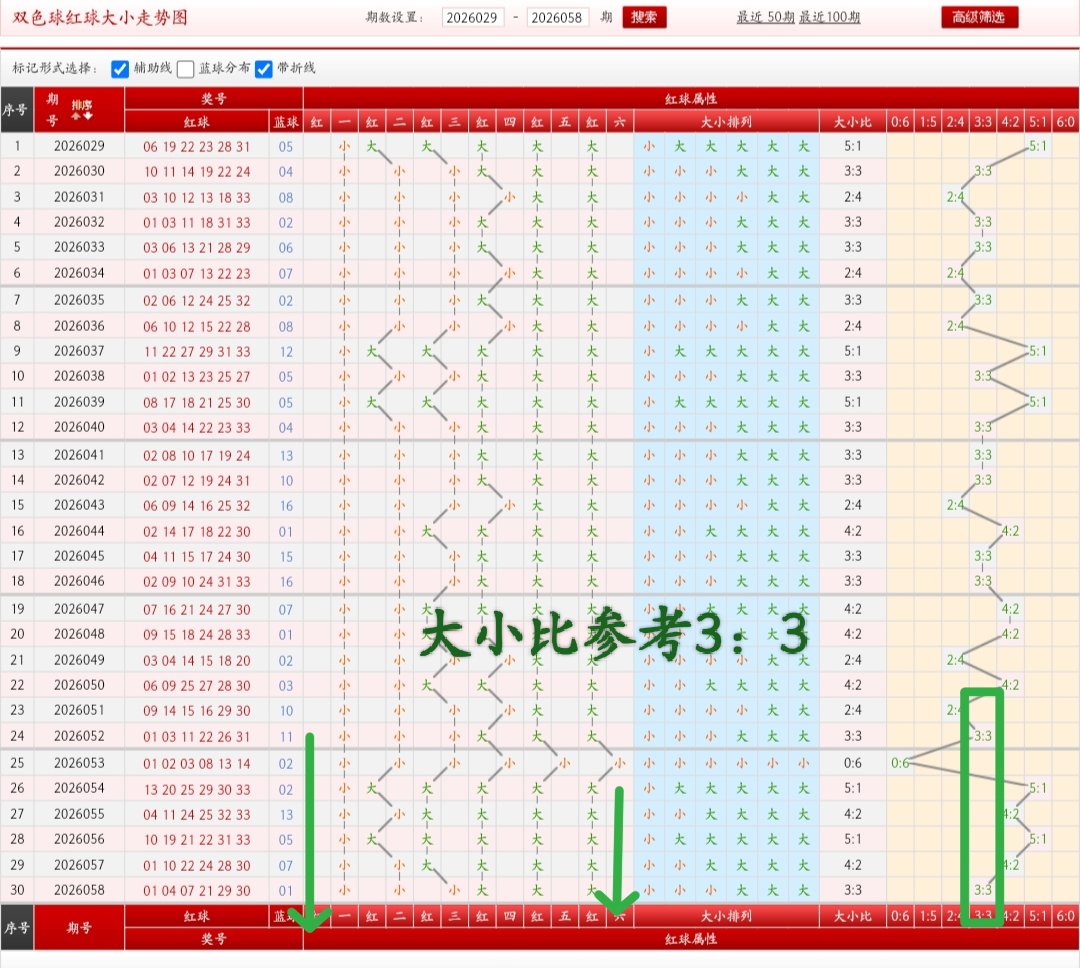Click red numbers 07 16 21 24 27 30

[197, 609]
